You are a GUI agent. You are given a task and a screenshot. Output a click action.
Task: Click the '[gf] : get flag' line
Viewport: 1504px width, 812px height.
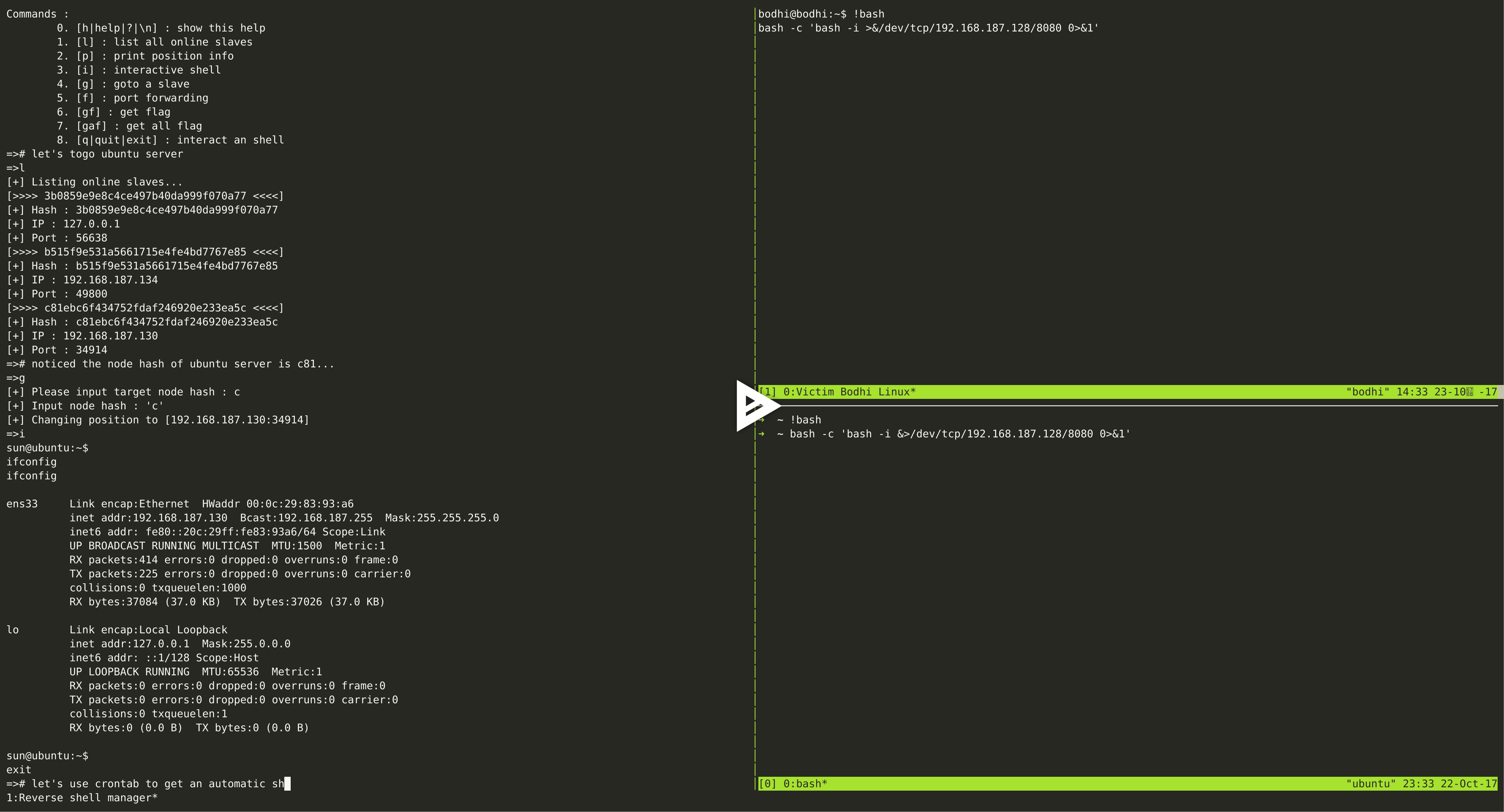point(113,112)
